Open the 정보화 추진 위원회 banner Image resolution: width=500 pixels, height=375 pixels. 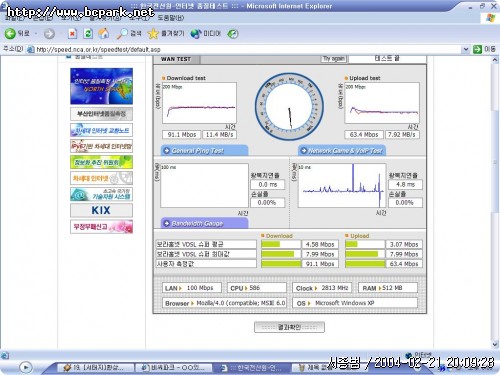pos(101,162)
